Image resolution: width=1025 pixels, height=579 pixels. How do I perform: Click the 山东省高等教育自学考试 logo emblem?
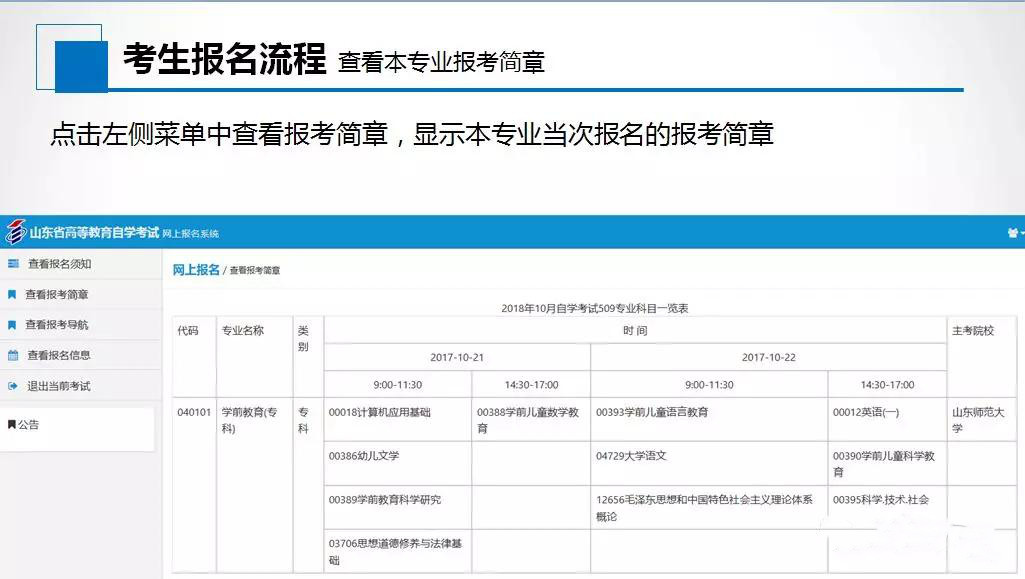pyautogui.click(x=16, y=231)
